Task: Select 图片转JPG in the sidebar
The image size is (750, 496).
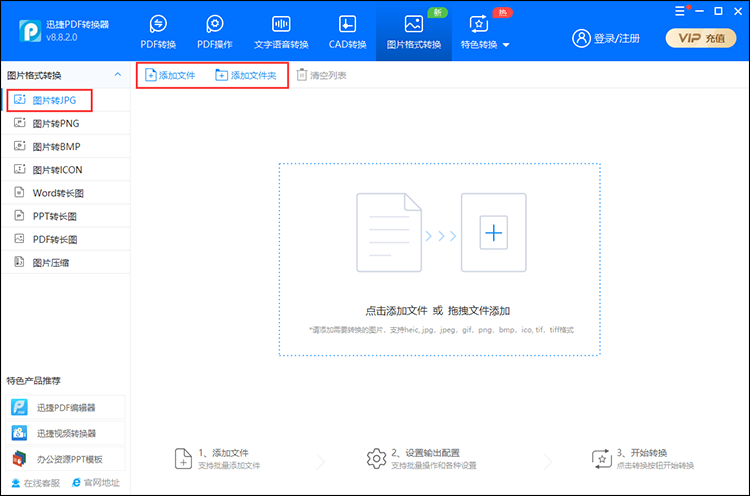Action: (x=66, y=100)
